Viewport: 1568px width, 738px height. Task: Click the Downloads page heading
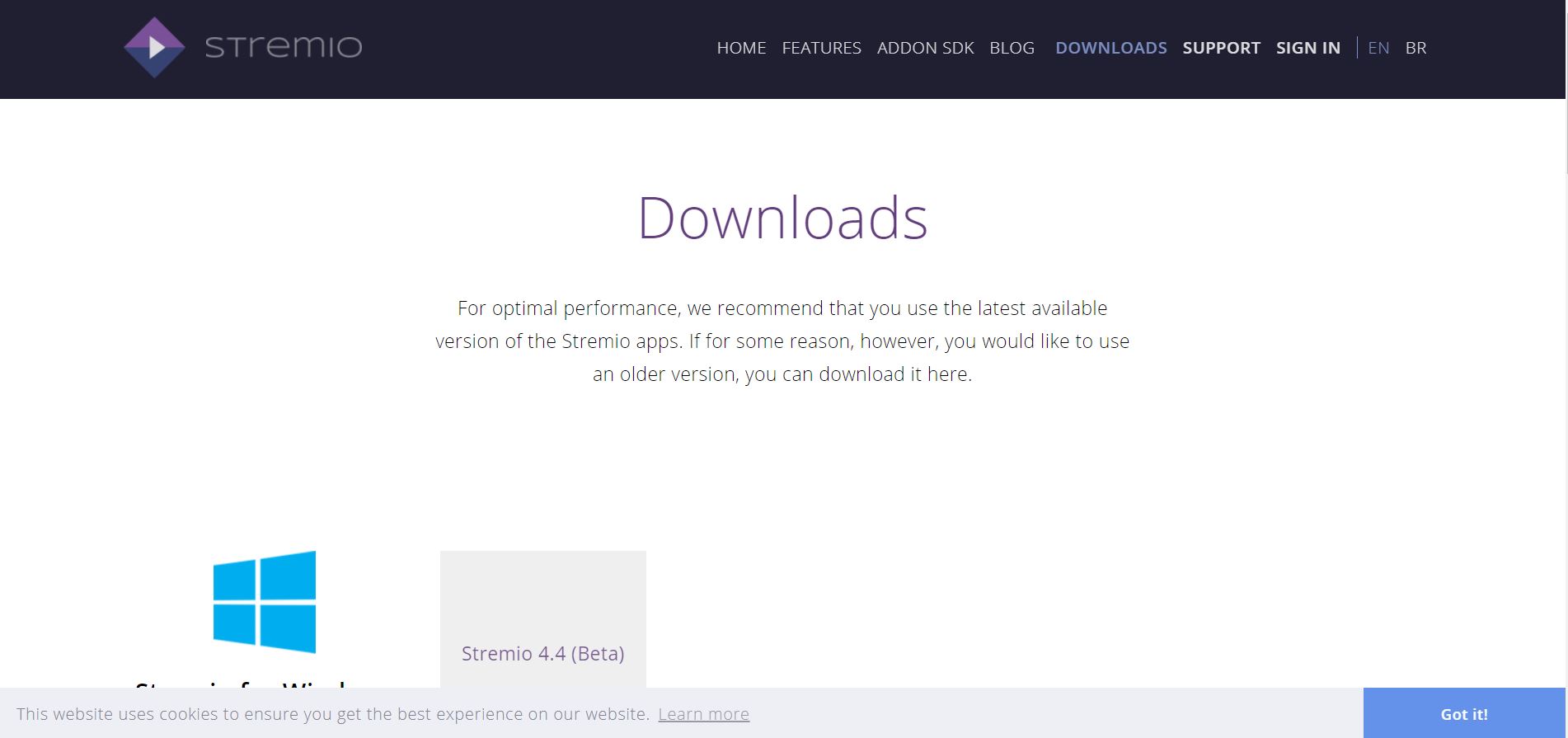pyautogui.click(x=782, y=218)
